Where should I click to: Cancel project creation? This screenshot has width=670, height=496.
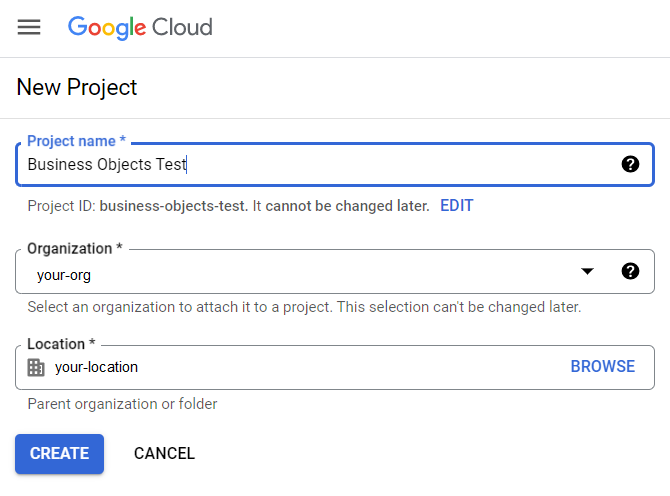164,453
